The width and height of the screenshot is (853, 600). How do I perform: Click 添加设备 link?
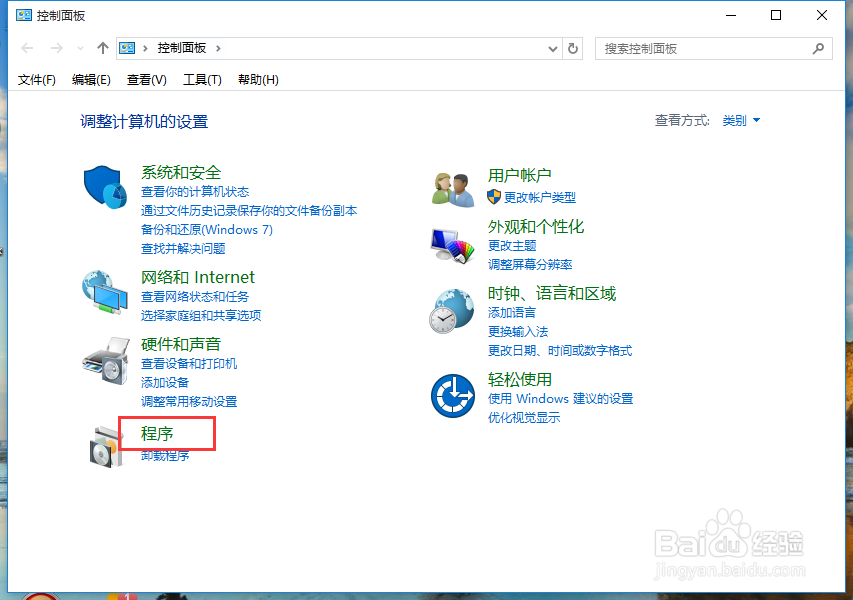pyautogui.click(x=165, y=382)
